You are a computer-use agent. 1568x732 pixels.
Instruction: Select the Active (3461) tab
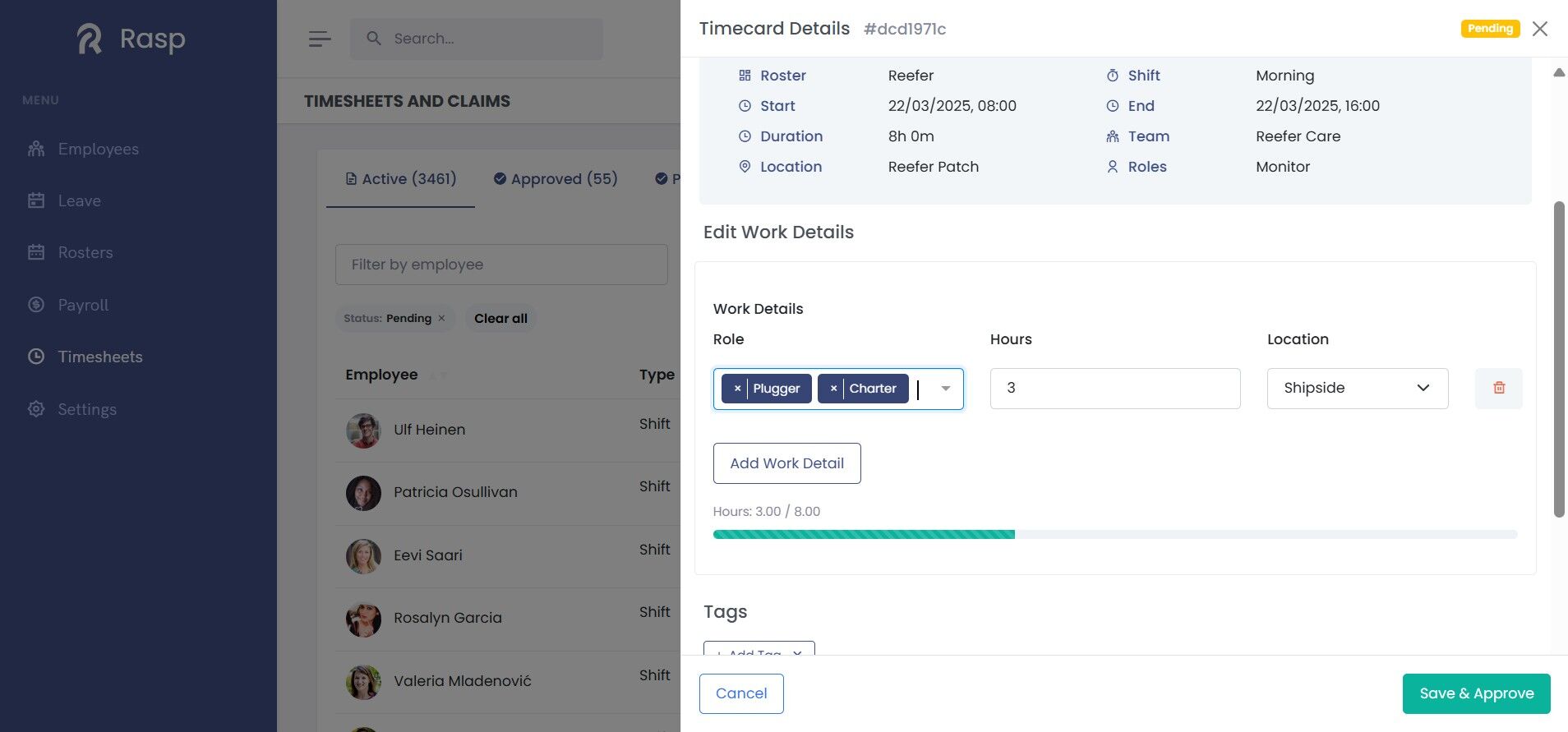(x=400, y=179)
